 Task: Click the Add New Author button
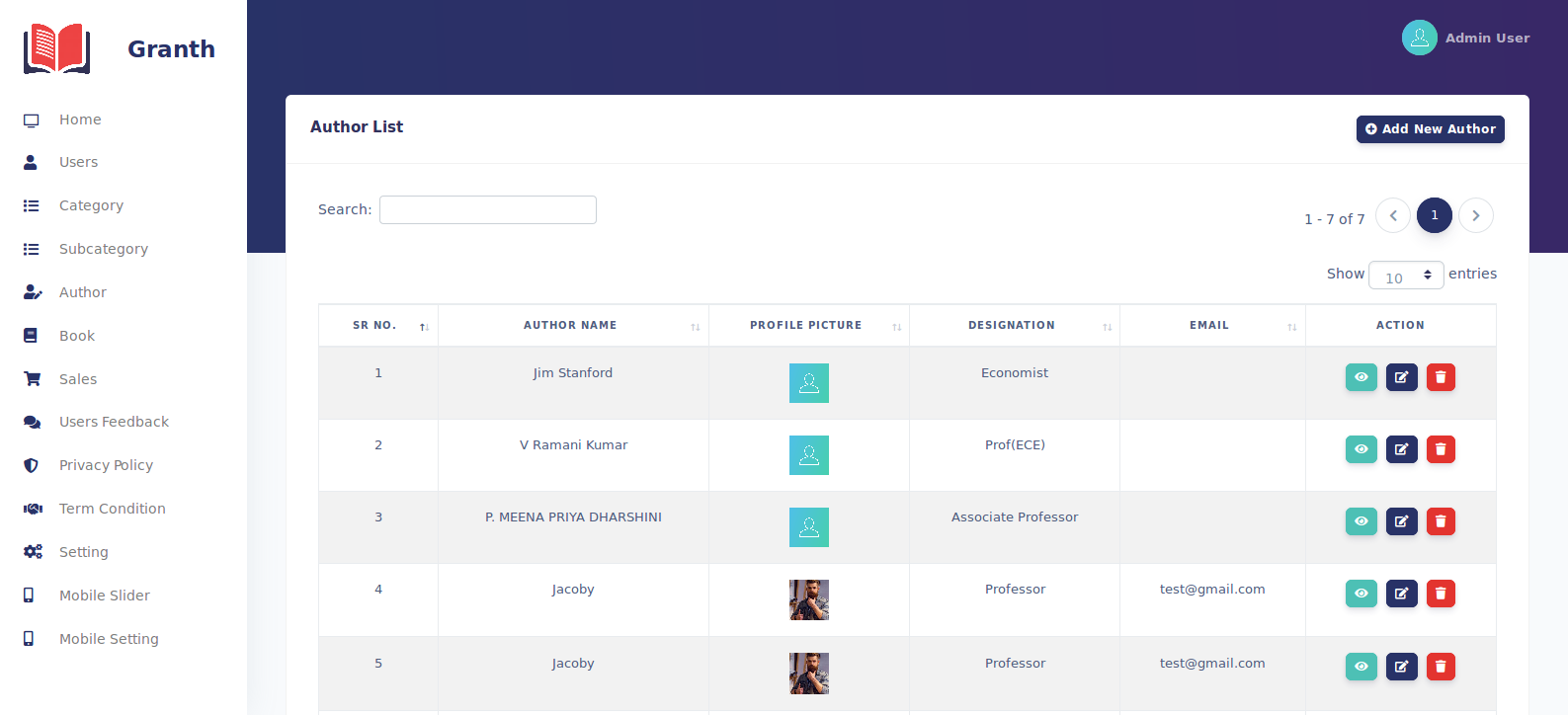tap(1430, 129)
